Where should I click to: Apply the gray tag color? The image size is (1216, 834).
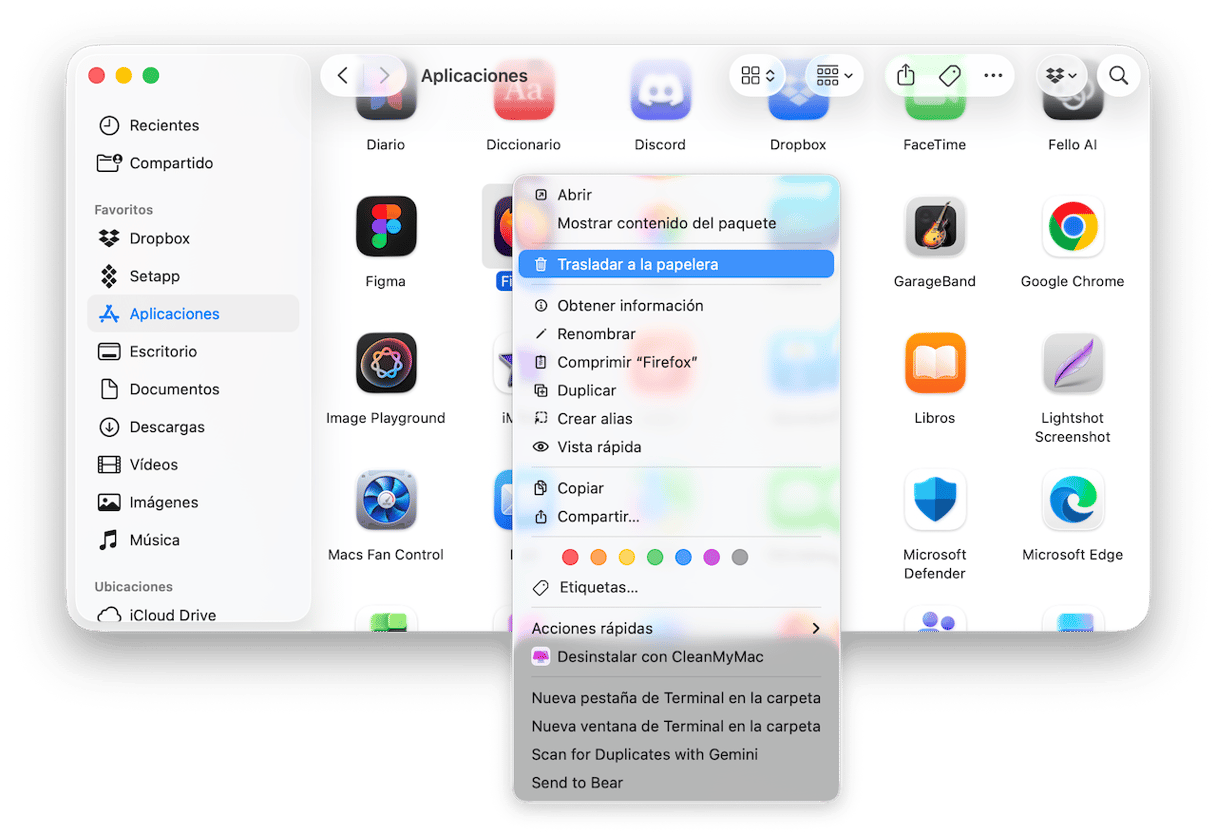[740, 557]
